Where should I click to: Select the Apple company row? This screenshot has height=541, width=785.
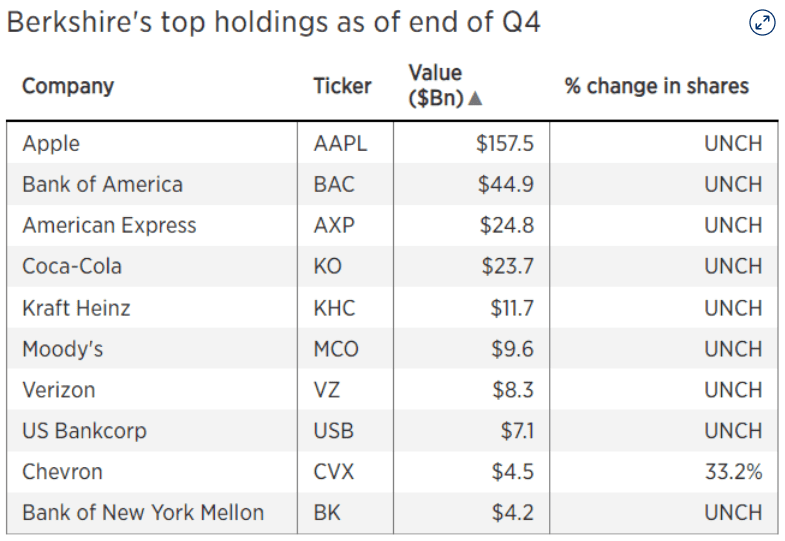click(51, 143)
